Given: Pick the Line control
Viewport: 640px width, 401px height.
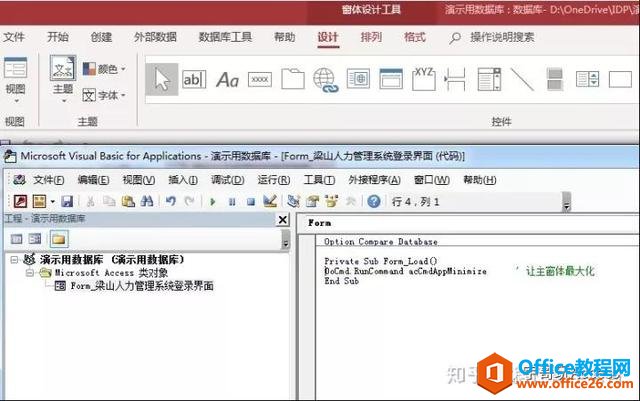Looking at the screenshot, I should point(522,79).
